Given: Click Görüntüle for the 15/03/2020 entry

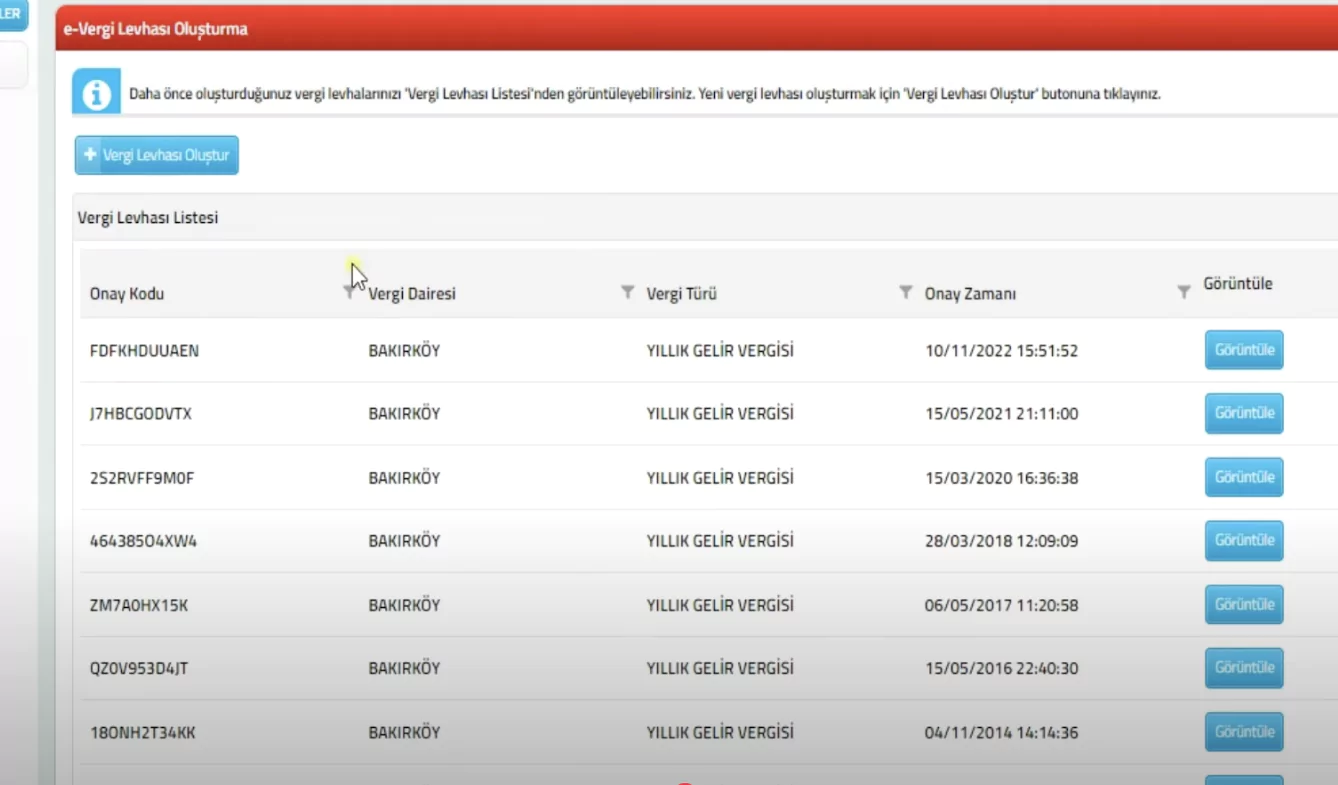Looking at the screenshot, I should [x=1243, y=477].
